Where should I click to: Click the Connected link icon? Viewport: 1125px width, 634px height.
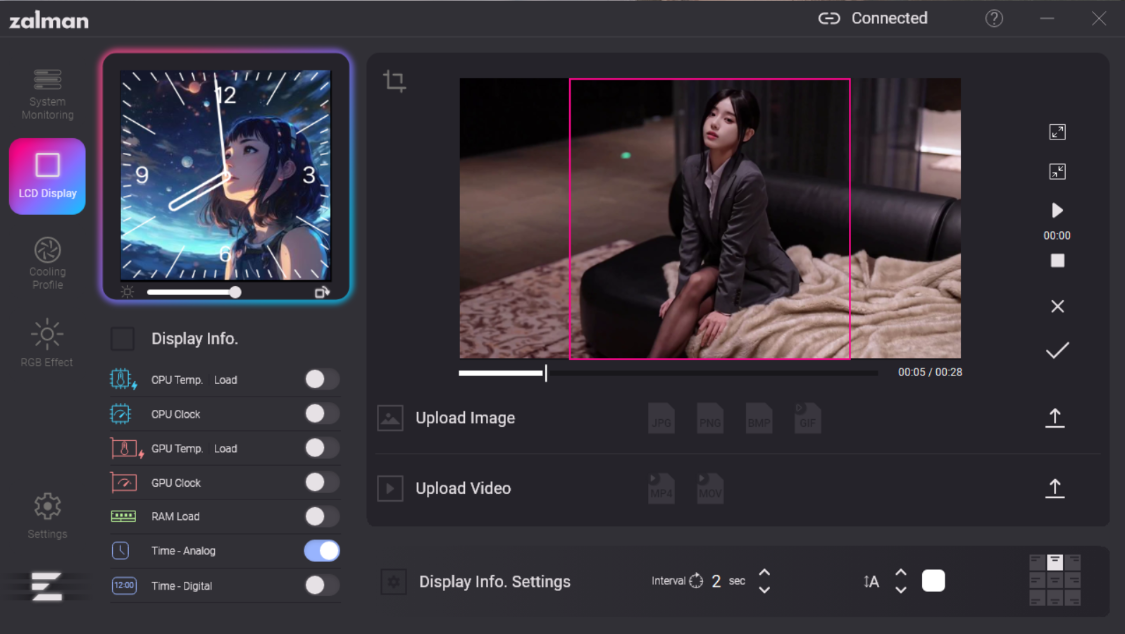click(x=829, y=19)
